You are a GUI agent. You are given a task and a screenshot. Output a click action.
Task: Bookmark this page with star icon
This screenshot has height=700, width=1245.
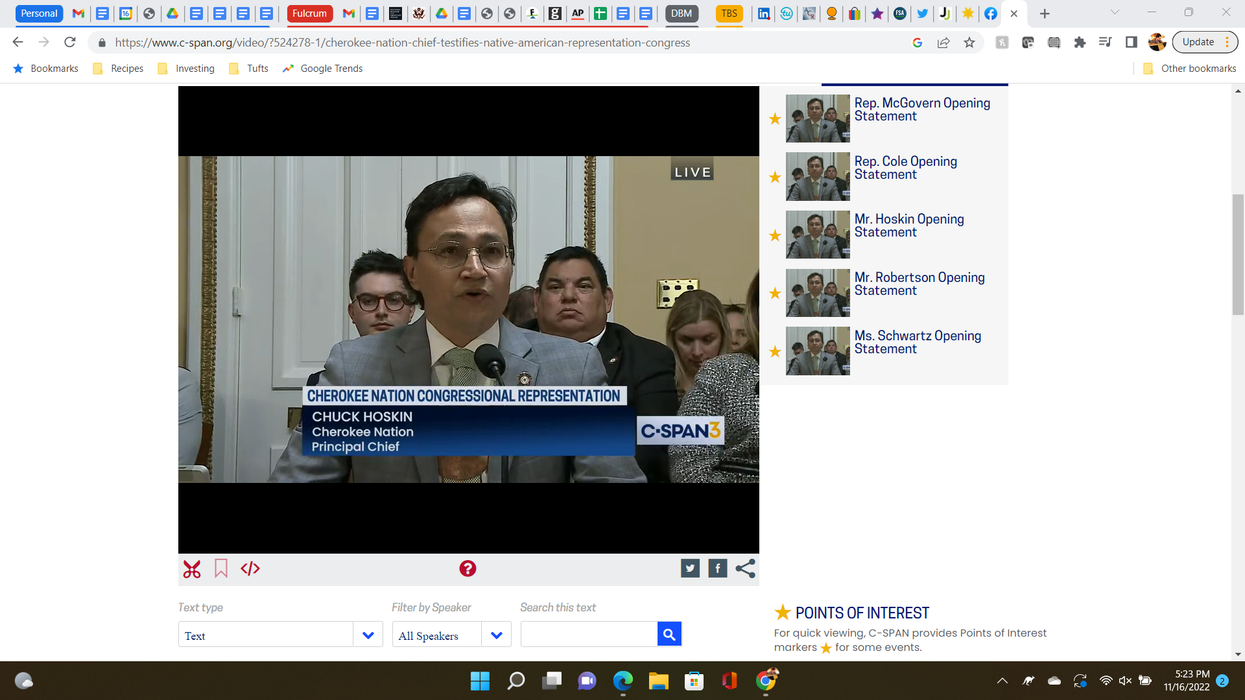pyautogui.click(x=969, y=42)
